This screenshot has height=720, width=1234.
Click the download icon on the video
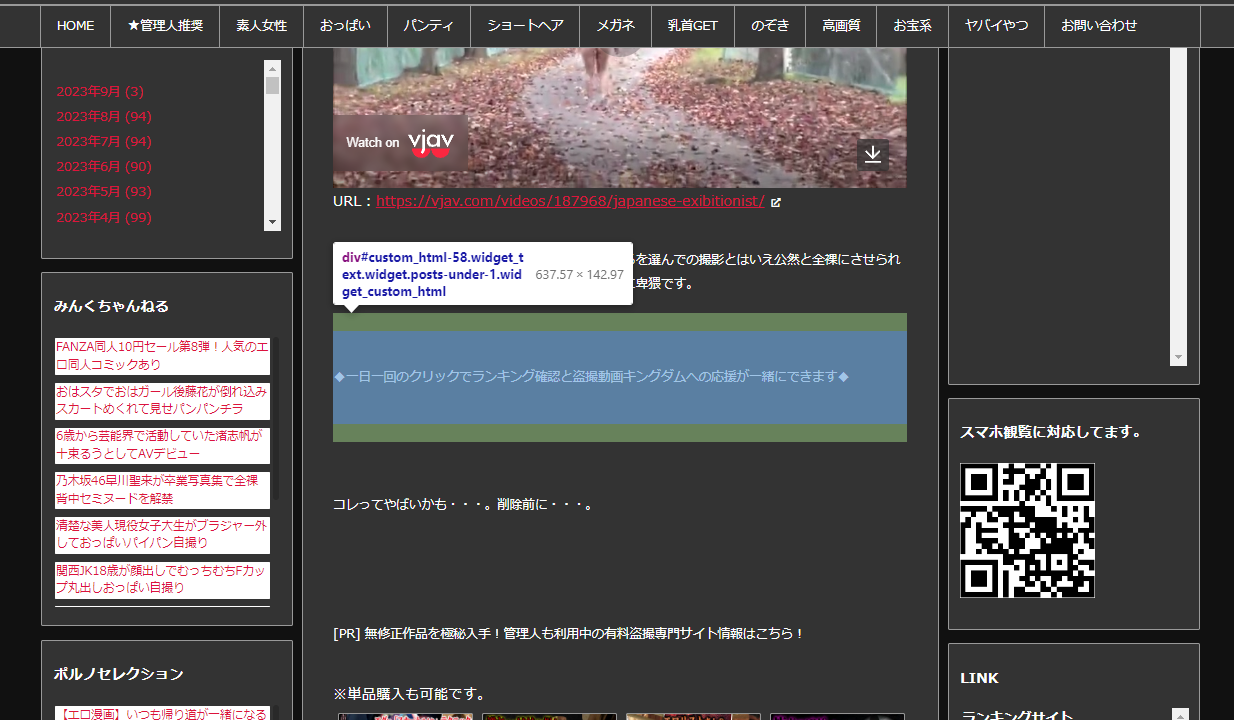click(873, 154)
